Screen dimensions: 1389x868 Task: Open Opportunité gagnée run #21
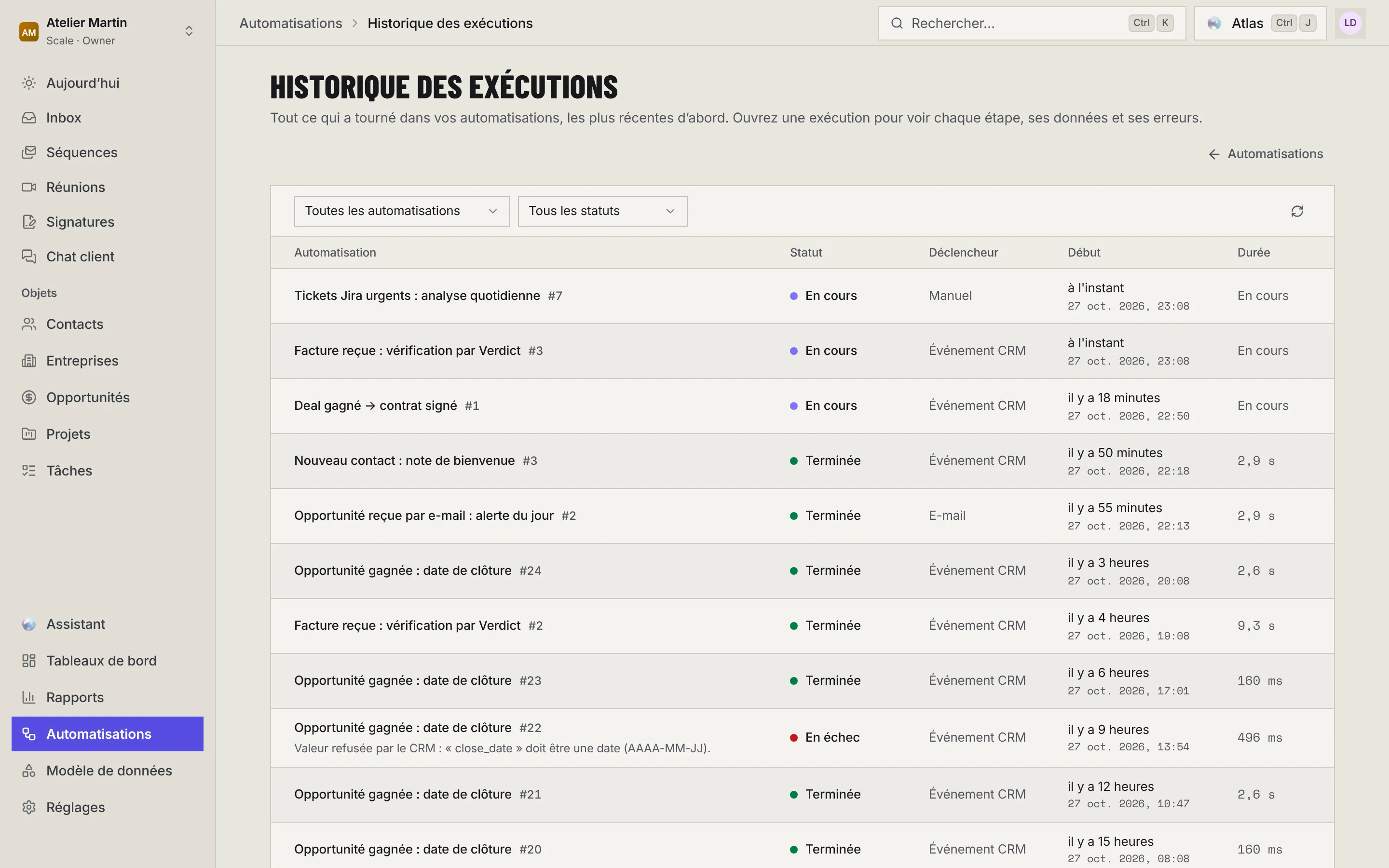click(x=802, y=795)
